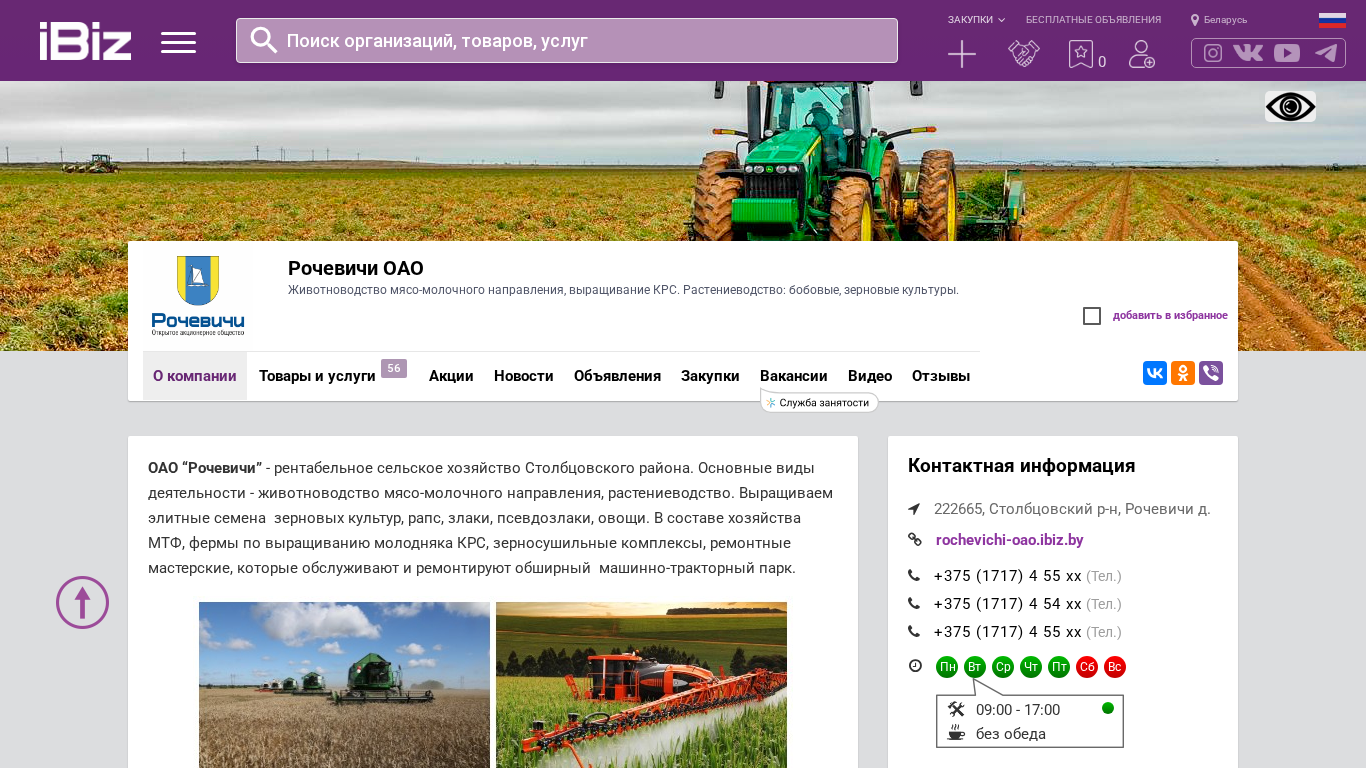Click the Рочевичи ОАО company title

coord(356,268)
